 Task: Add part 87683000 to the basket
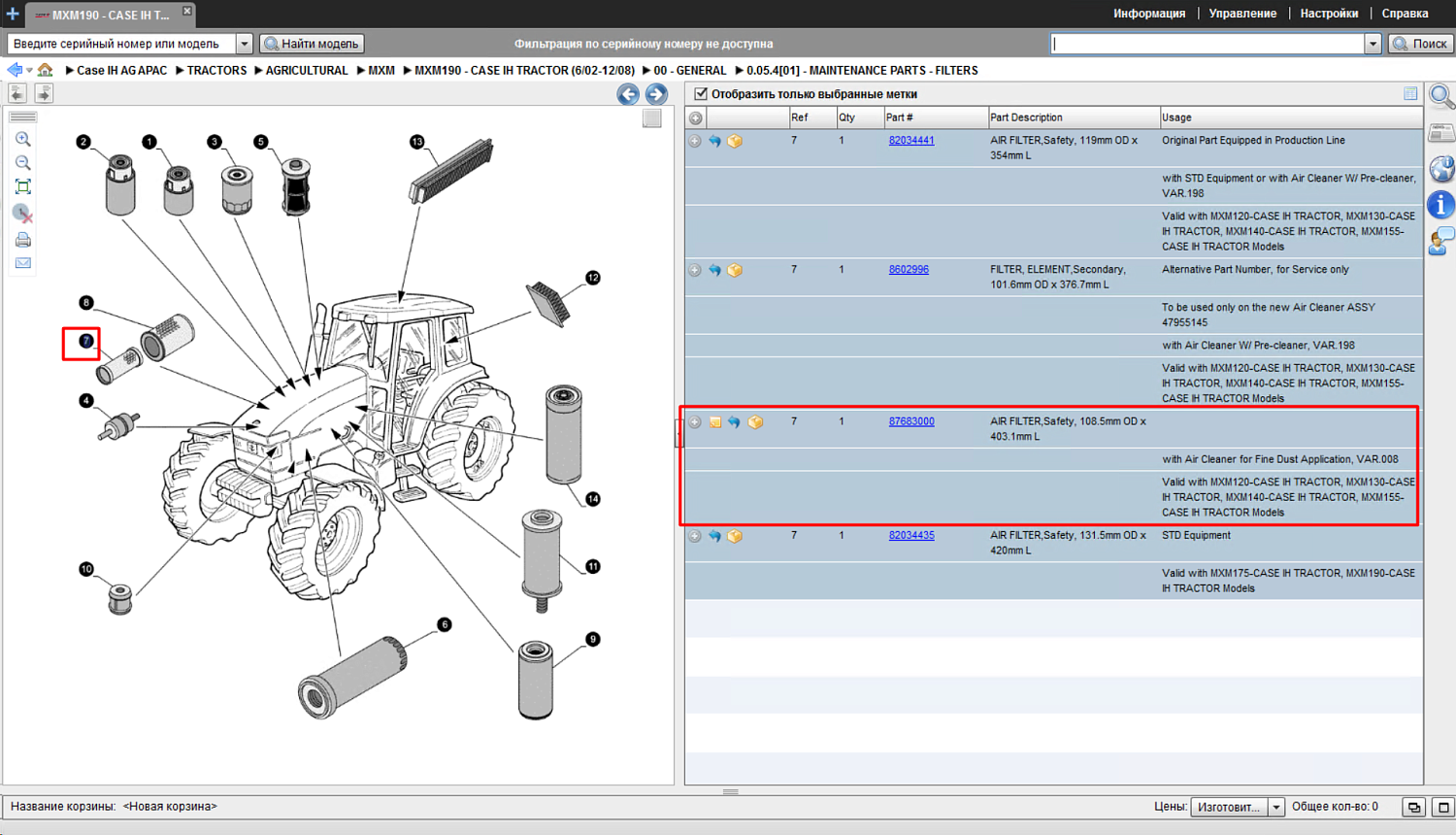[755, 422]
